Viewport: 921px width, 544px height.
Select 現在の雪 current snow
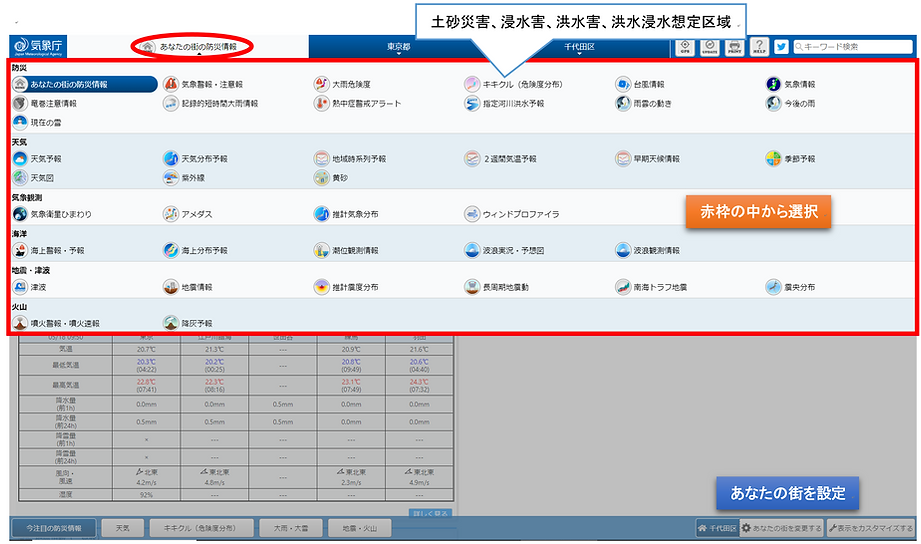point(37,122)
